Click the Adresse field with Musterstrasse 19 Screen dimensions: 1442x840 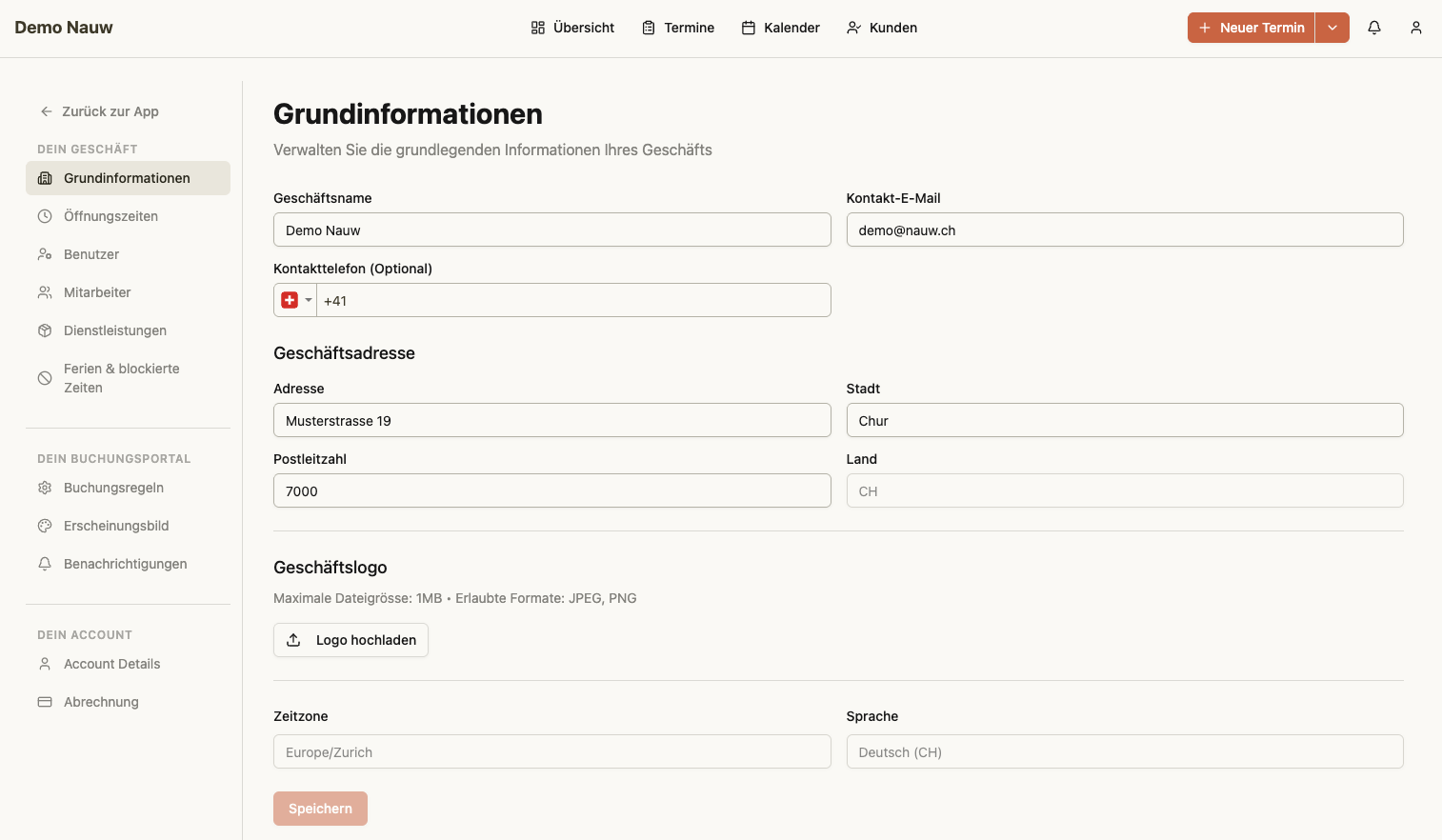(x=552, y=420)
